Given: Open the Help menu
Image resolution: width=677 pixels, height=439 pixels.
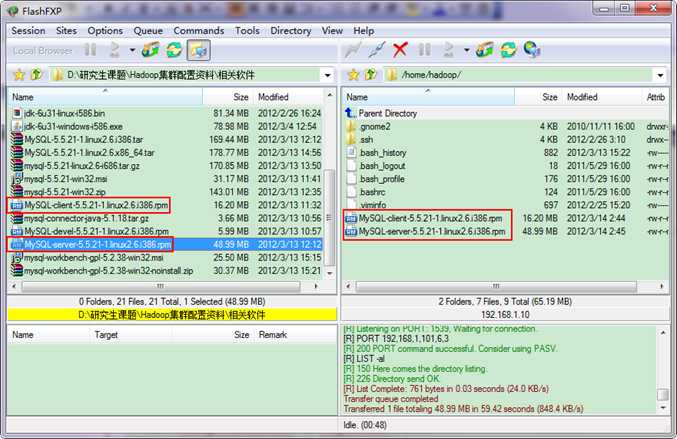Looking at the screenshot, I should coord(364,31).
